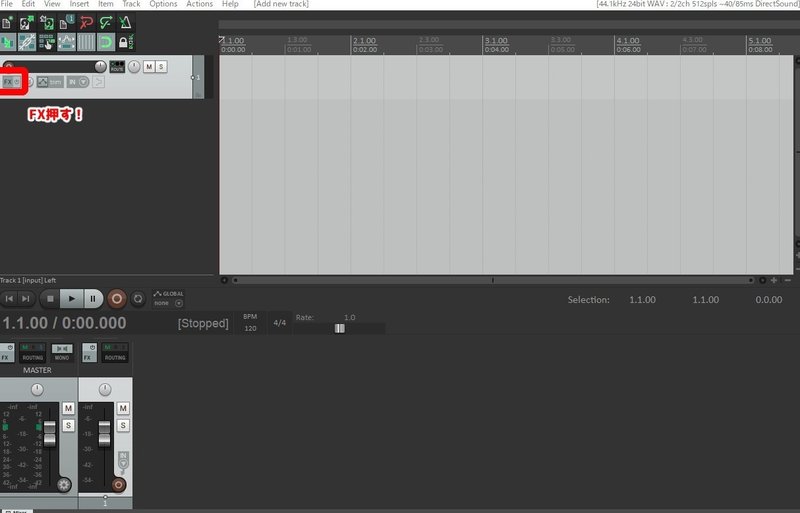Solo Track 1 on its mixer strip
This screenshot has height=513, width=800.
pos(123,426)
